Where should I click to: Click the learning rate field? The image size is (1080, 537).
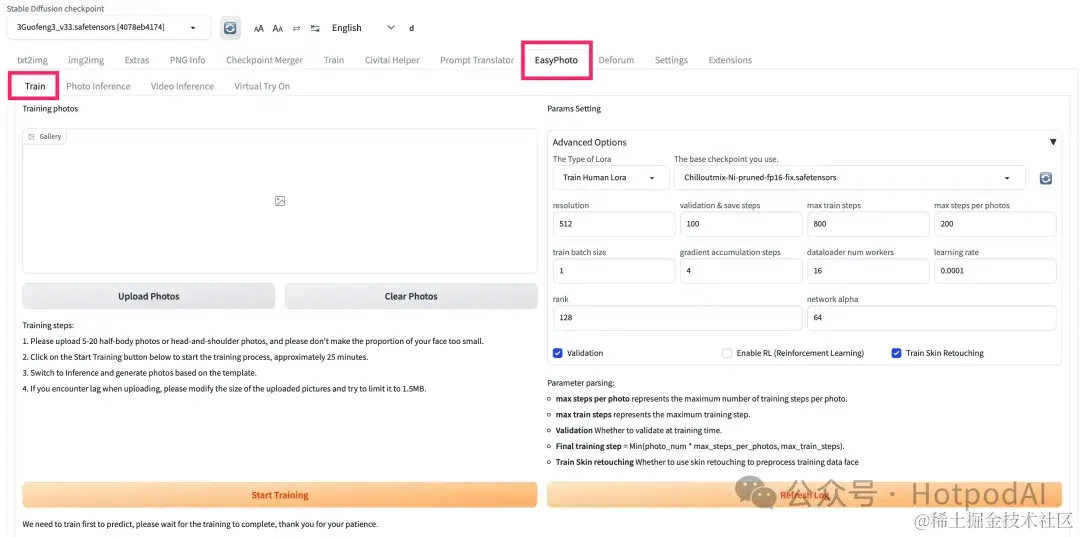pos(995,271)
